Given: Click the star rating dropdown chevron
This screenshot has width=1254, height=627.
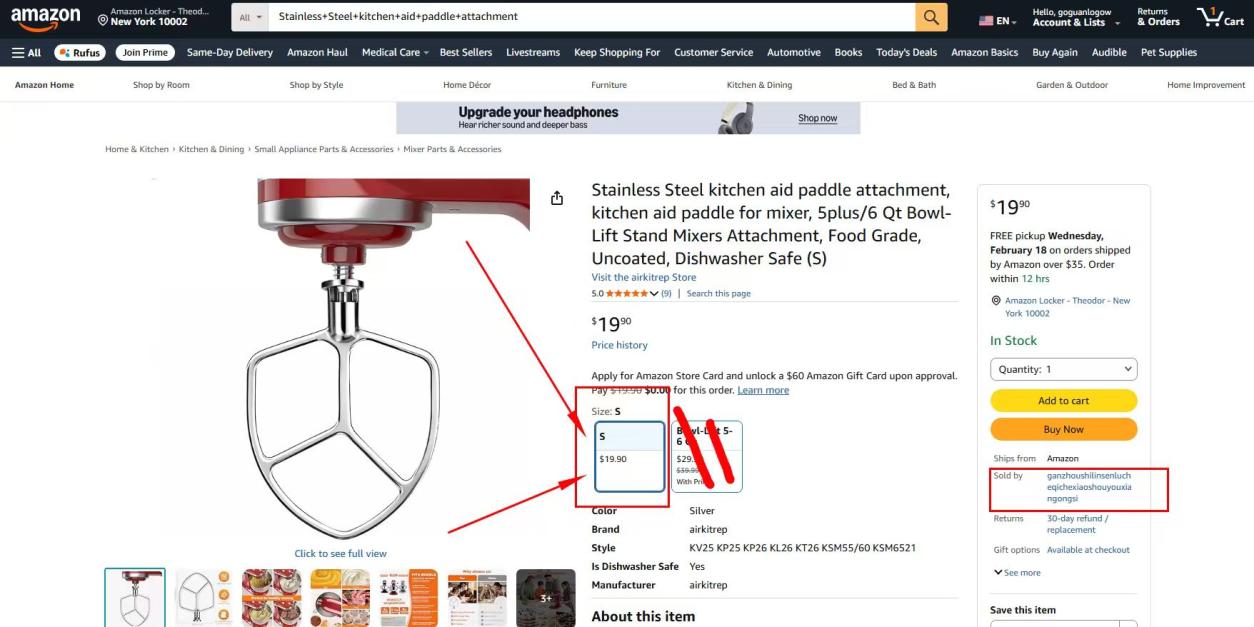Looking at the screenshot, I should [654, 294].
